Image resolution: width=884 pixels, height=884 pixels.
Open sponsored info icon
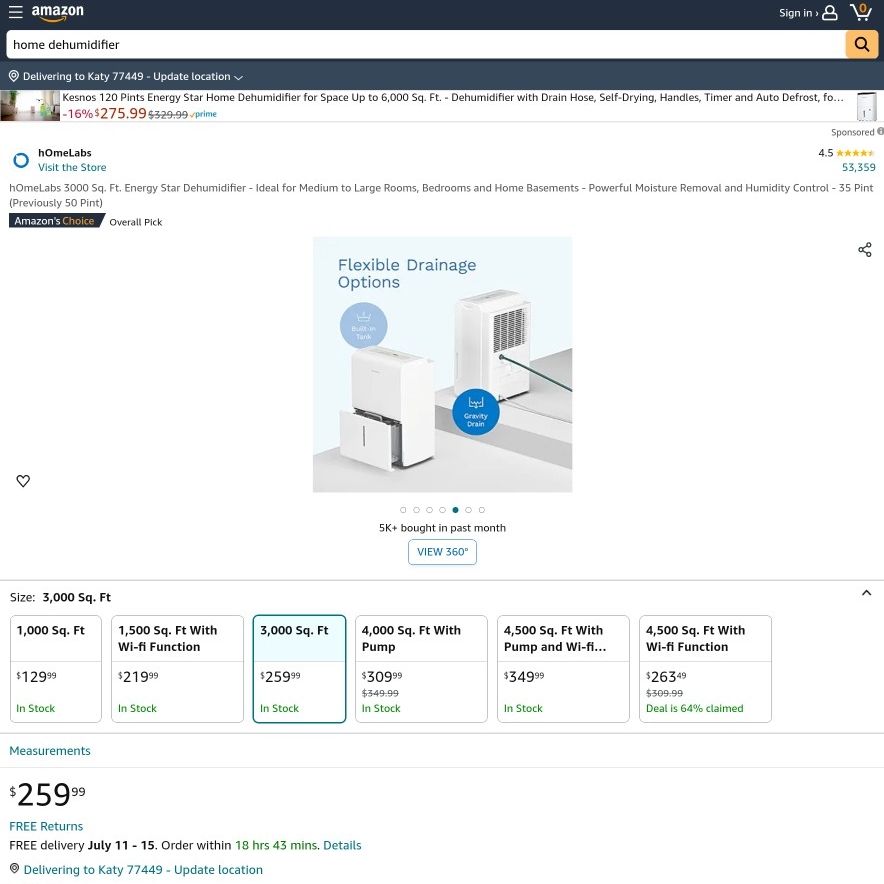[x=880, y=131]
